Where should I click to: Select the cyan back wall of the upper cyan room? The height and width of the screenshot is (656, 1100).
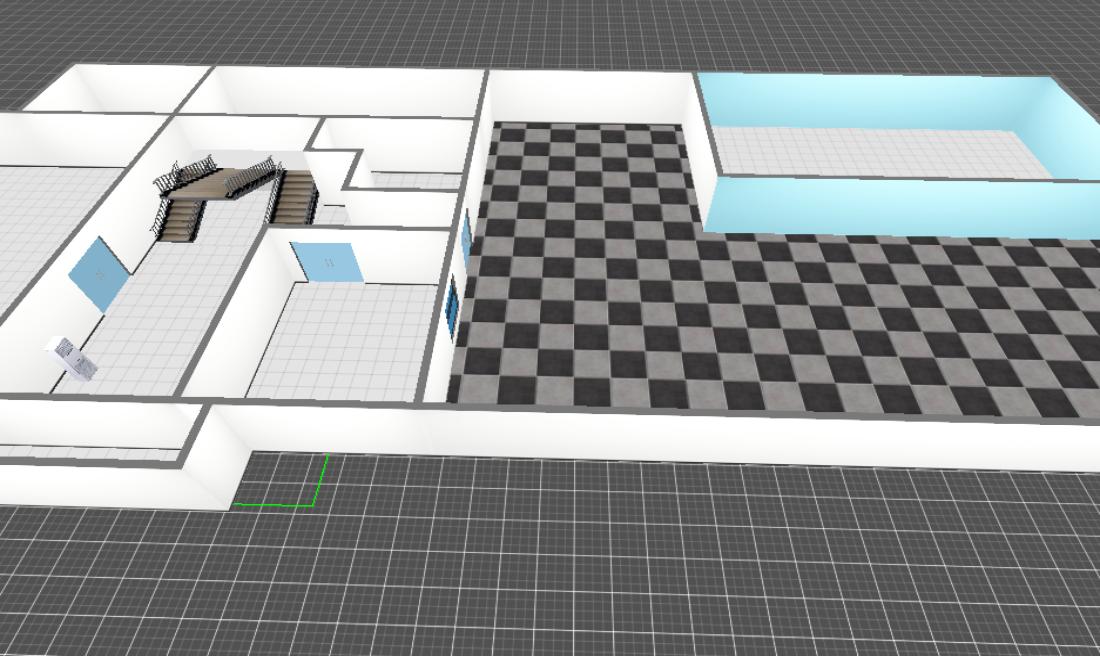point(860,100)
